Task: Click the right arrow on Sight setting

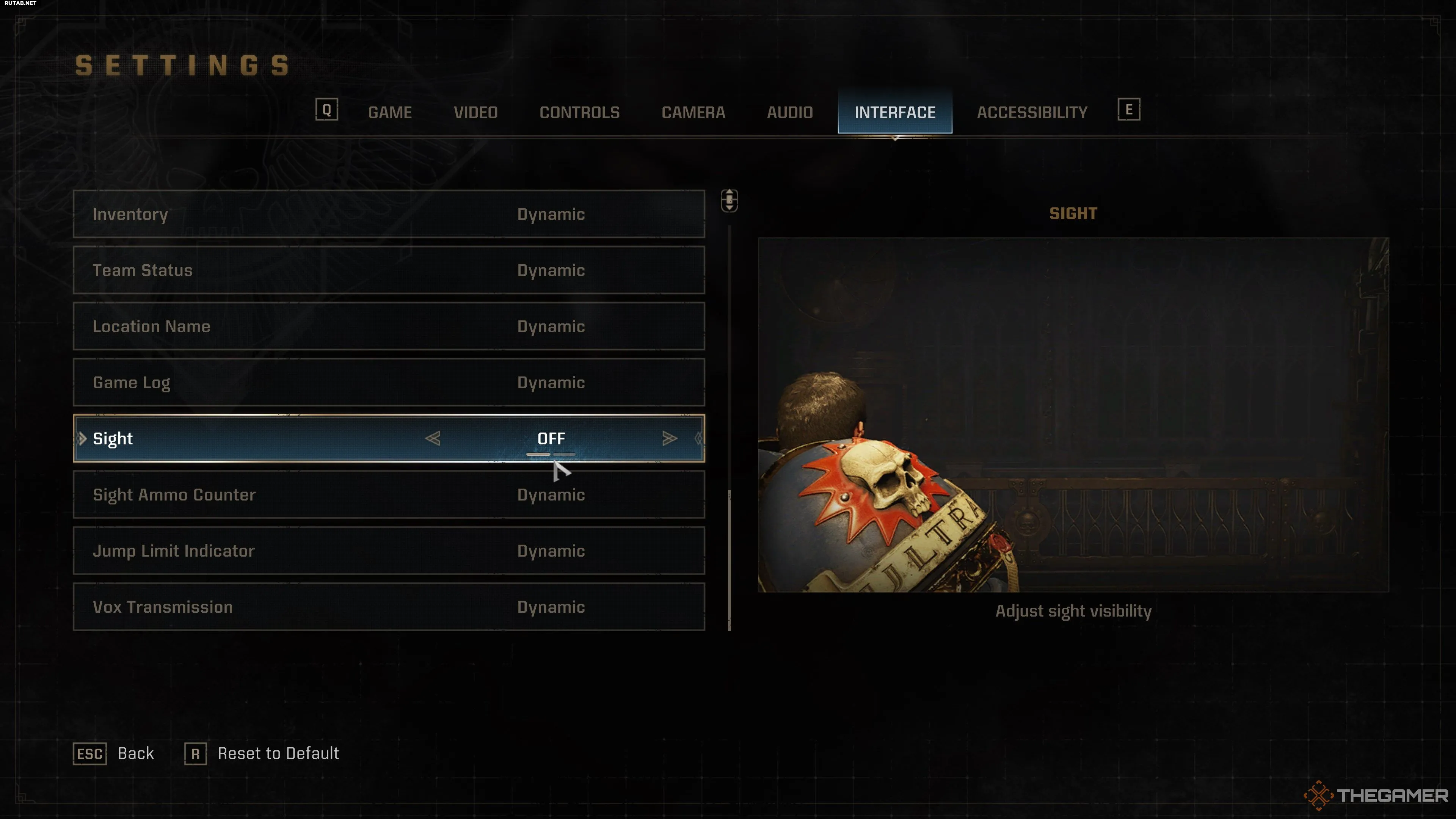Action: 669,439
